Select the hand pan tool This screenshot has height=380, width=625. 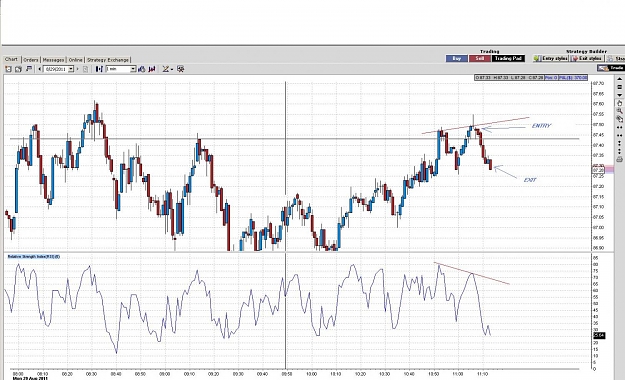pos(619,103)
